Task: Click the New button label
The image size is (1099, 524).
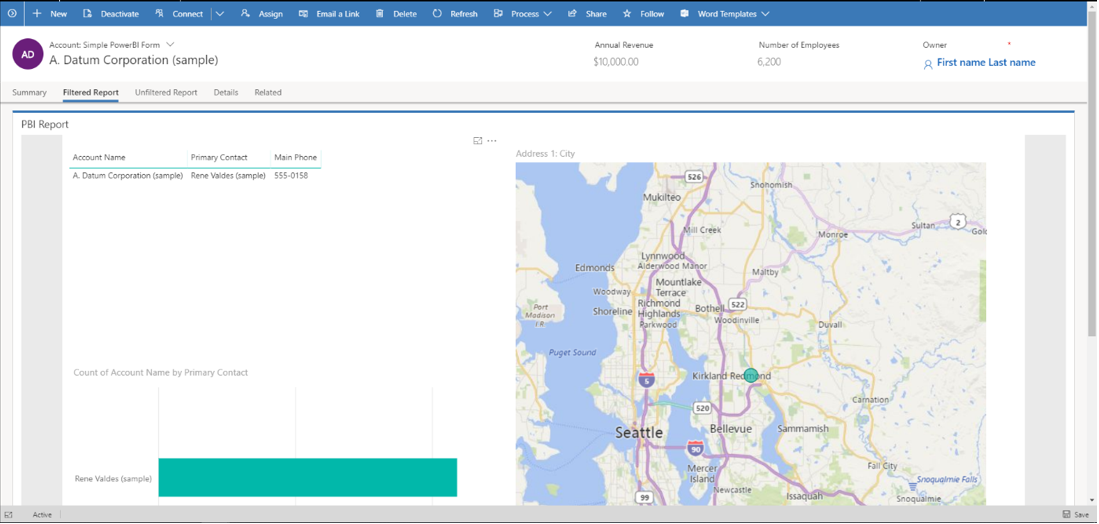Action: coord(59,14)
